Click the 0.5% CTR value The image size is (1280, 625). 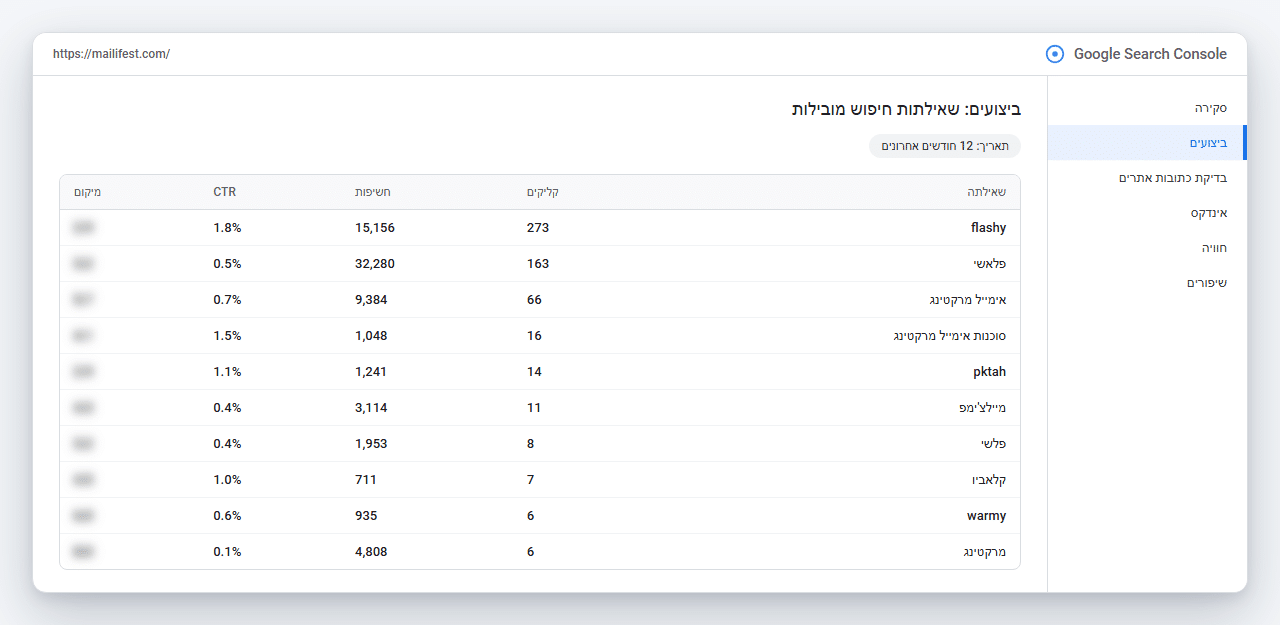click(x=227, y=264)
